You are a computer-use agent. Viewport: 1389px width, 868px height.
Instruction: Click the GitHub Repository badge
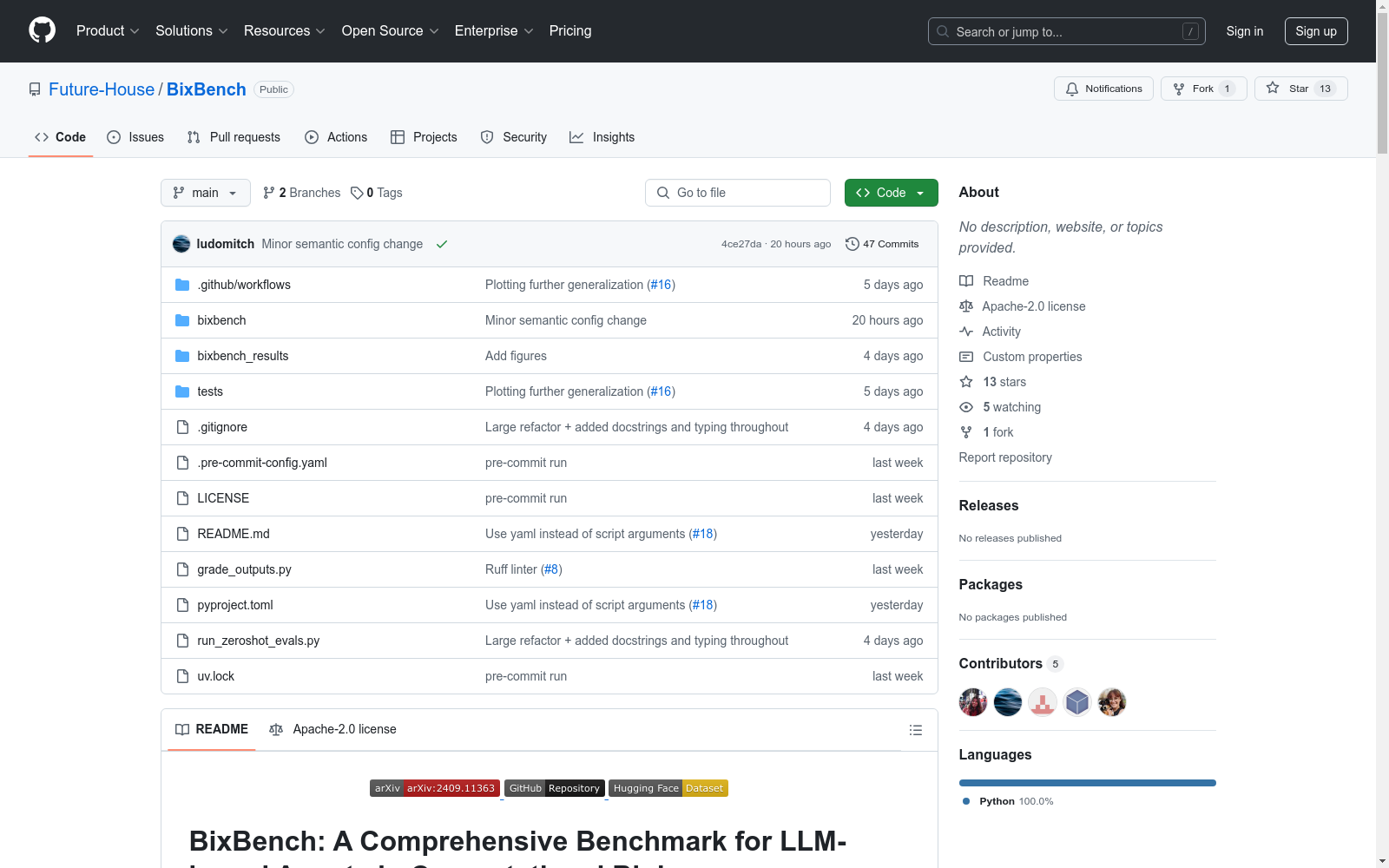tap(555, 788)
